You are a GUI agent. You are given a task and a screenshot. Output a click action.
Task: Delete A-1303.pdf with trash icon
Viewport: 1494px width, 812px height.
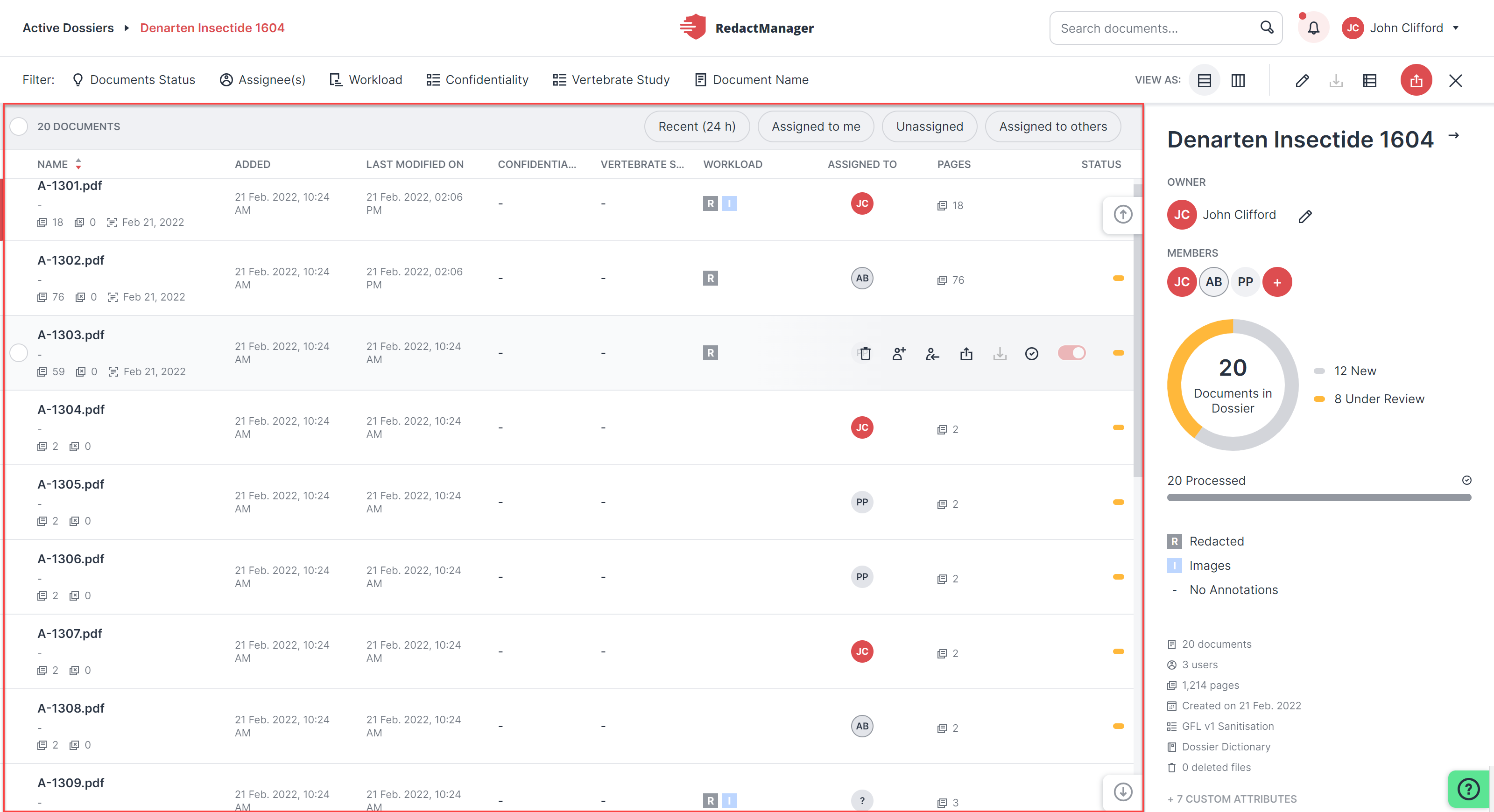[x=865, y=353]
